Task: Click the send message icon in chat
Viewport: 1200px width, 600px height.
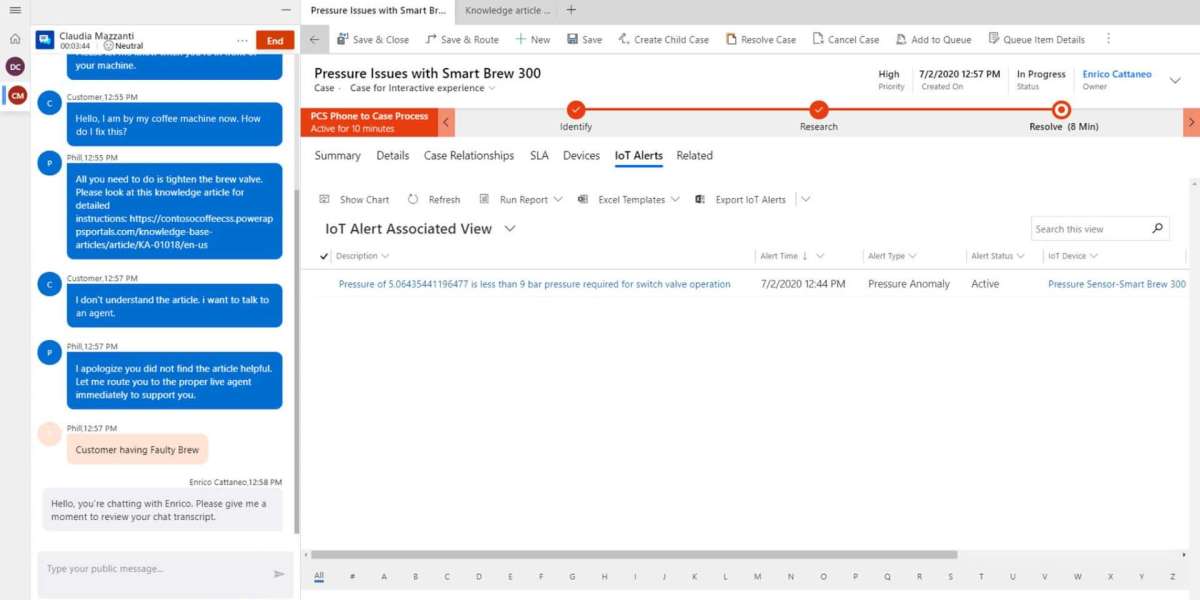Action: [x=280, y=574]
